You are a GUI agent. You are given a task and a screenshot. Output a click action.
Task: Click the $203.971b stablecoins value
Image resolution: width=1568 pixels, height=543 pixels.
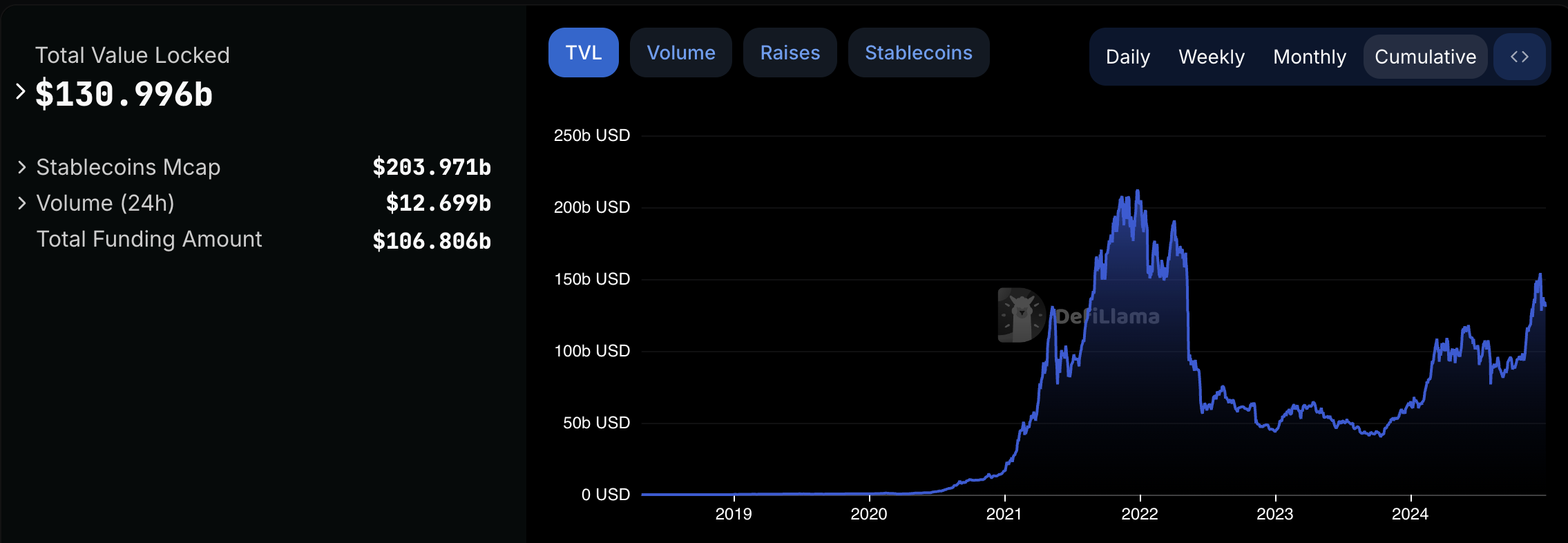(432, 167)
